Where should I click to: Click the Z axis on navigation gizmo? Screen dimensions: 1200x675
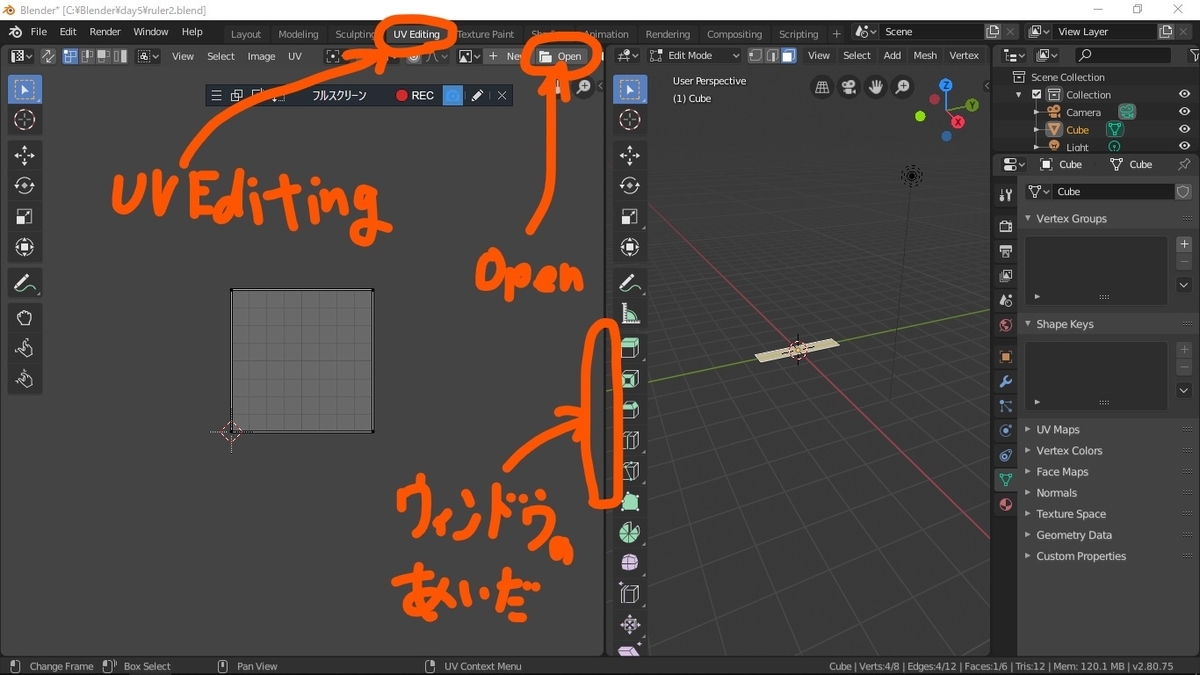(x=946, y=87)
